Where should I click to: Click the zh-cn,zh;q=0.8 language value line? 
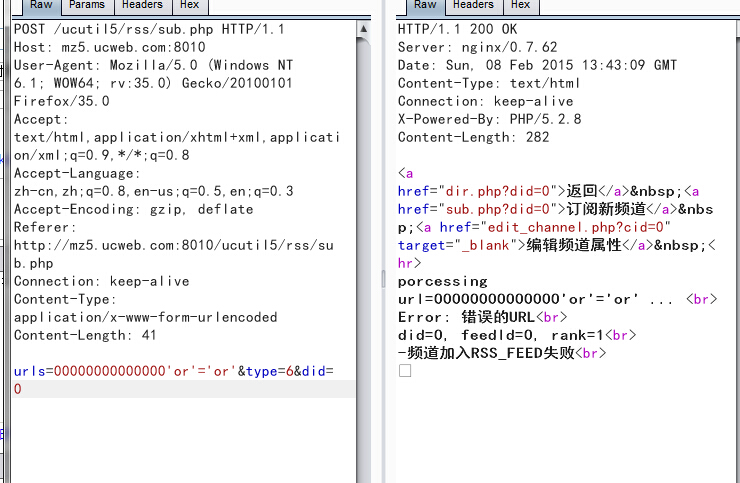coord(153,191)
